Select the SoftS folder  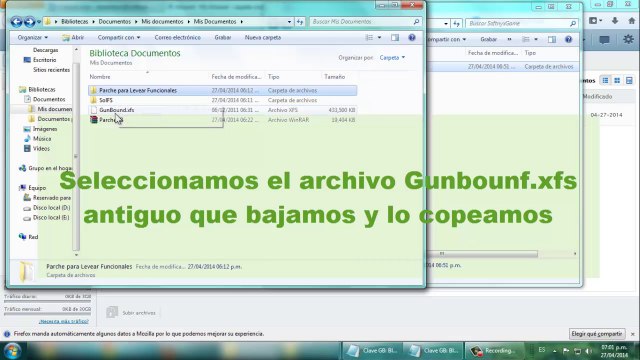tap(222, 100)
